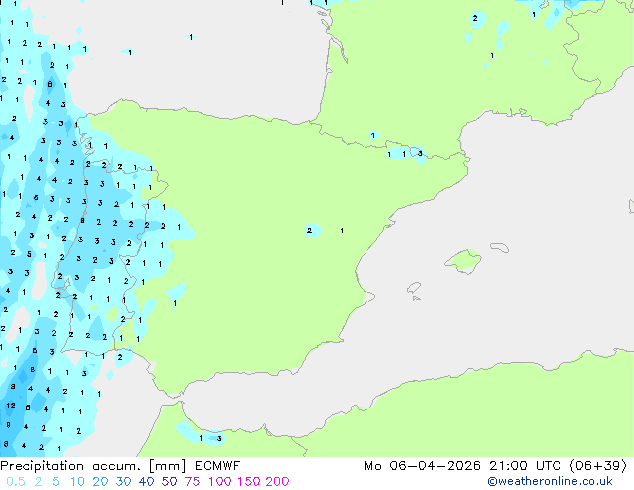Pick the 200 mm legend value
634x490 pixels.
(x=277, y=482)
